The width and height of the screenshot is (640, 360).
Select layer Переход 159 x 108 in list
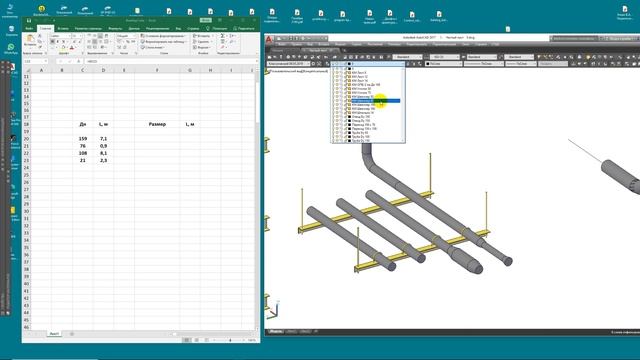[364, 129]
